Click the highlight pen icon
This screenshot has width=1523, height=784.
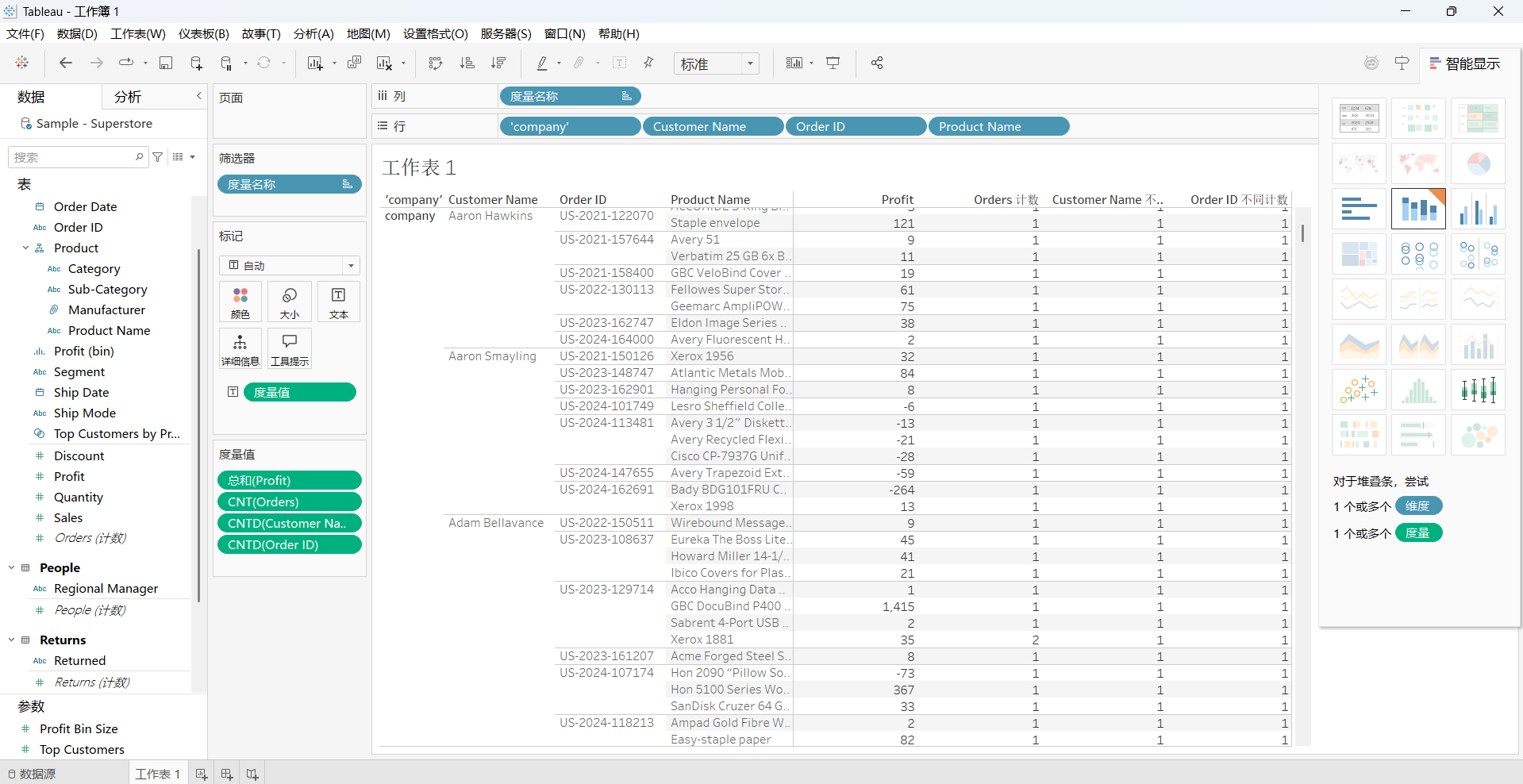pyautogui.click(x=542, y=63)
